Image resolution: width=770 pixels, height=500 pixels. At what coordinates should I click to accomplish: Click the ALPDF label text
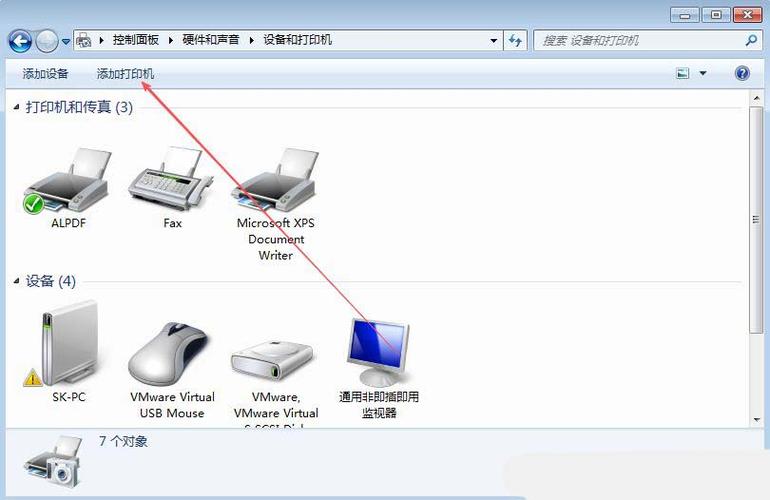[x=68, y=223]
